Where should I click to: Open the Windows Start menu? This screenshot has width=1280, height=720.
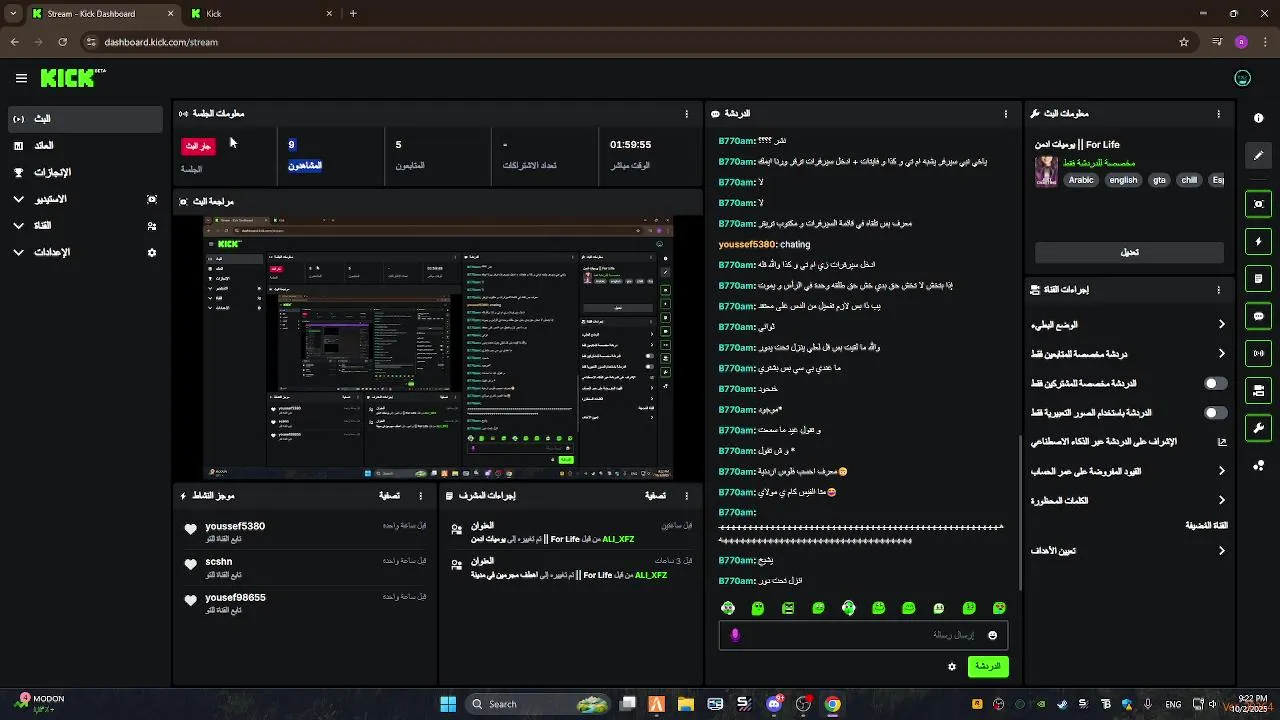(x=448, y=704)
